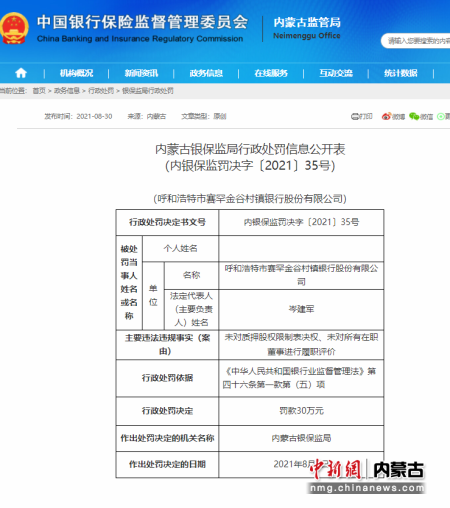
Task: Click the print icon (打印)
Action: tap(362, 116)
